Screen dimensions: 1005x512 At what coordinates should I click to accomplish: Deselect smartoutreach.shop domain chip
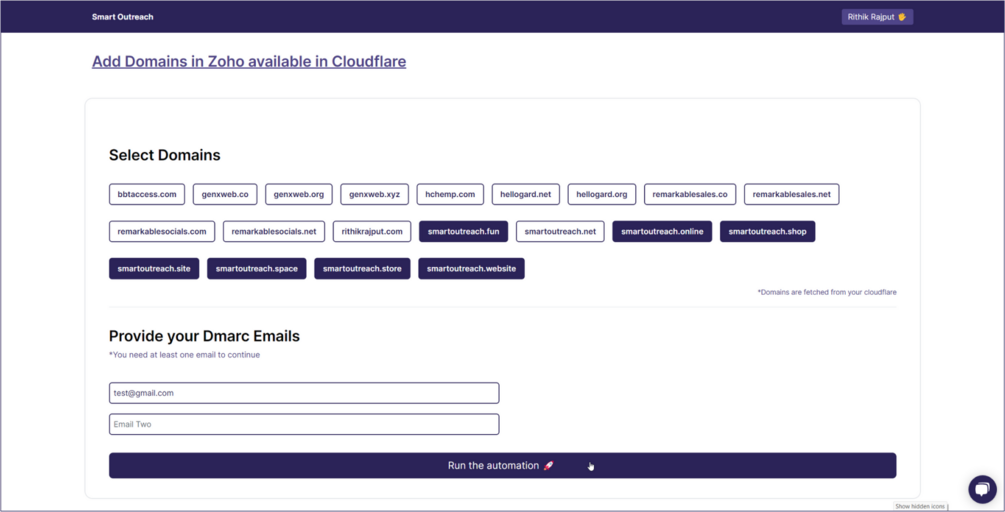[767, 231]
